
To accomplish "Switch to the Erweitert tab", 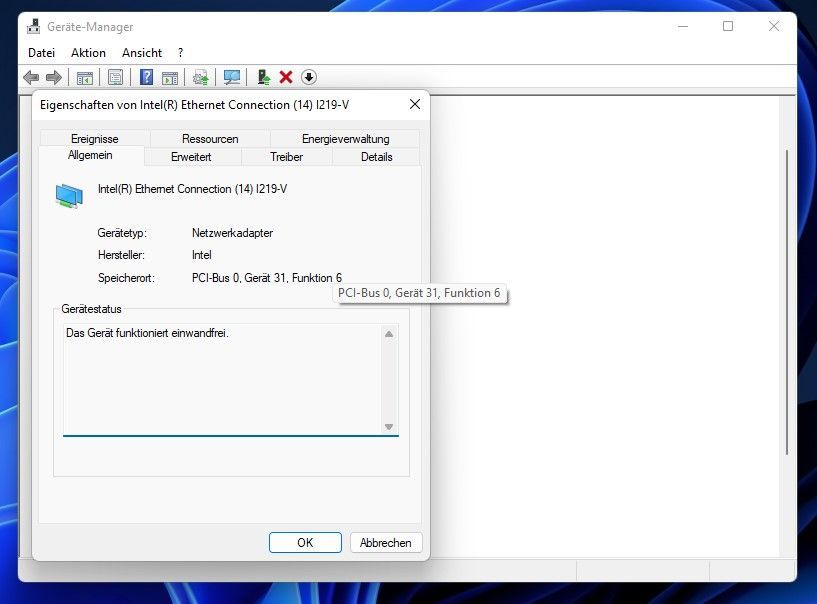I will coord(191,157).
